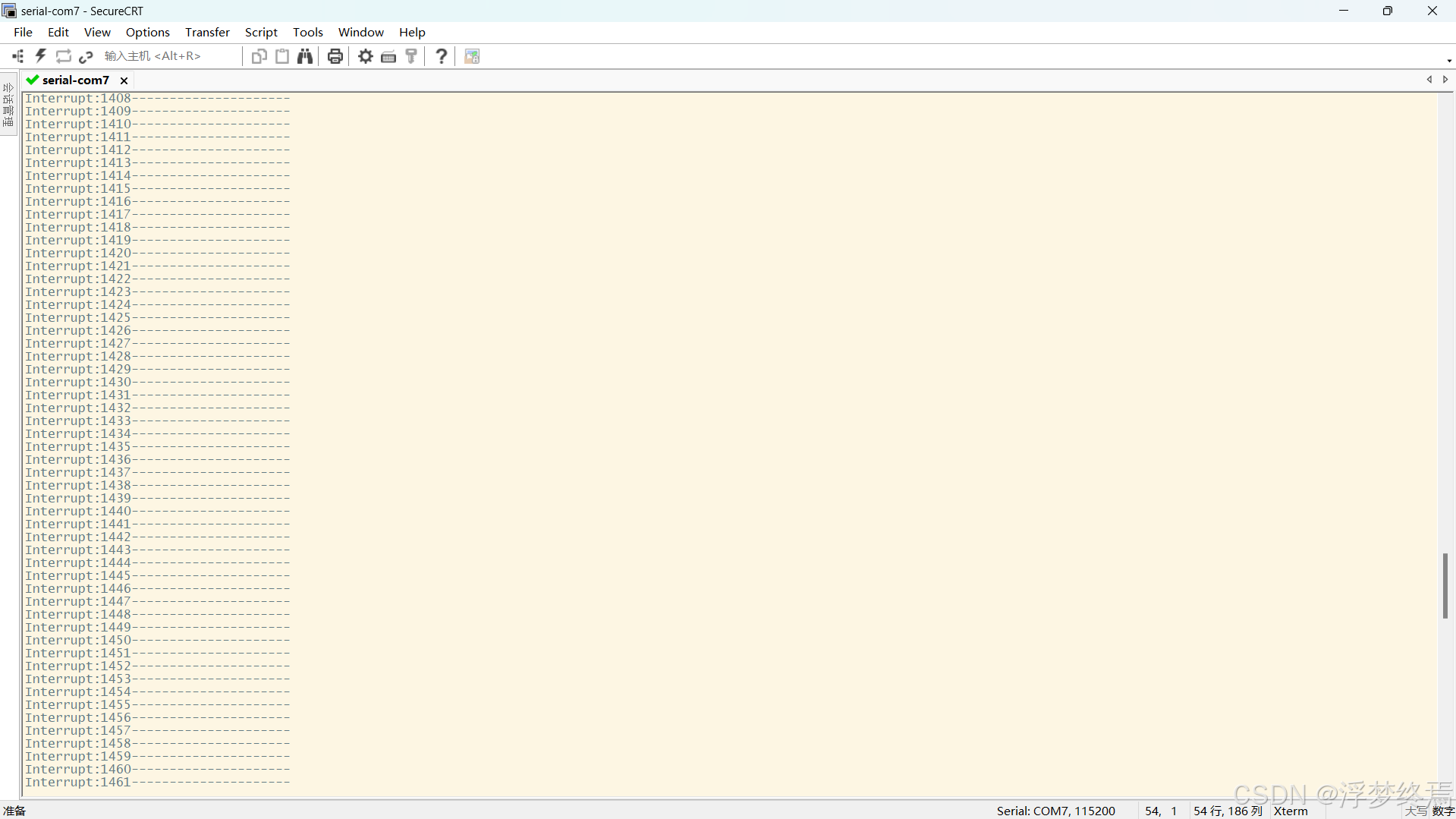Viewport: 1456px width, 819px height.
Task: Click the Paste clipboard icon
Action: pos(282,56)
